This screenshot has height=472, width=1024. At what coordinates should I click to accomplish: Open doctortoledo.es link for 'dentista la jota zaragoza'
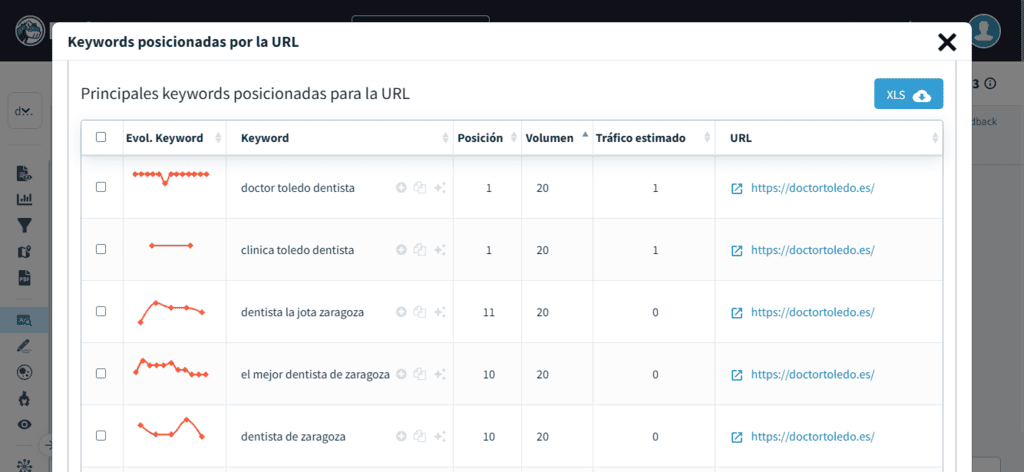pyautogui.click(x=812, y=313)
